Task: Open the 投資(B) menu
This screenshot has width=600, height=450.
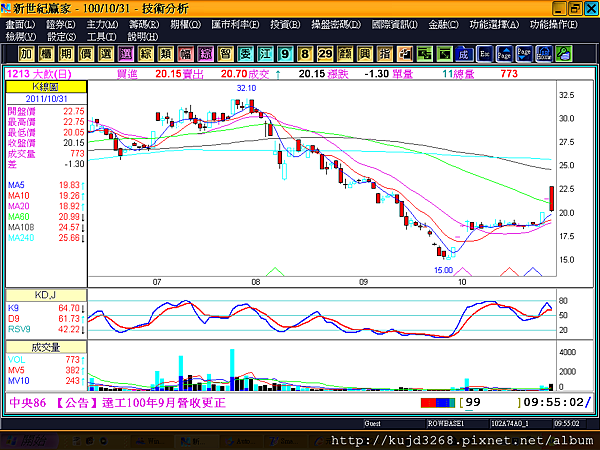Action: pos(285,25)
